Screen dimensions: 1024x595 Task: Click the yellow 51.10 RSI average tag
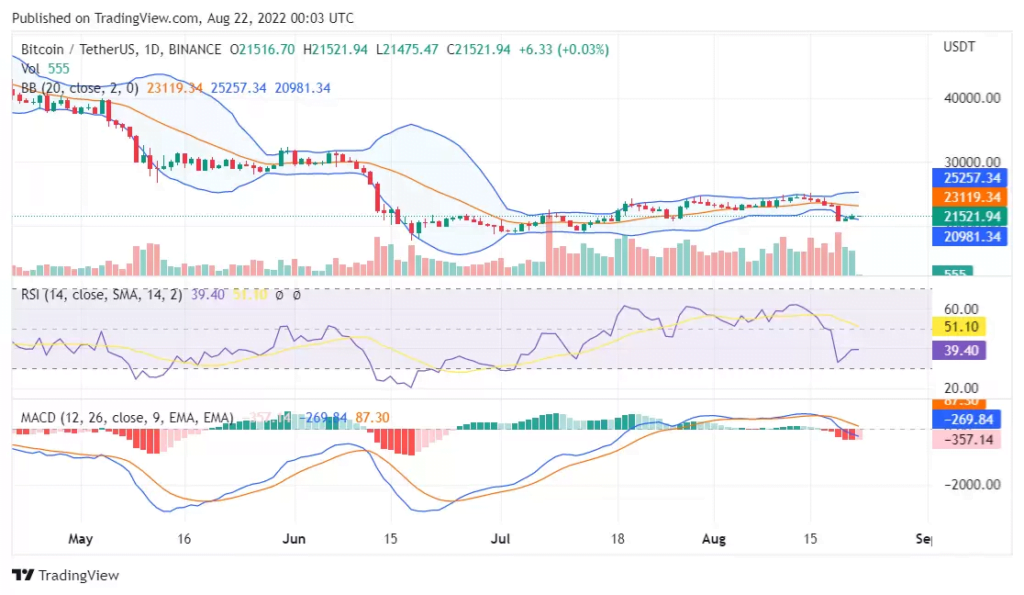pos(959,327)
